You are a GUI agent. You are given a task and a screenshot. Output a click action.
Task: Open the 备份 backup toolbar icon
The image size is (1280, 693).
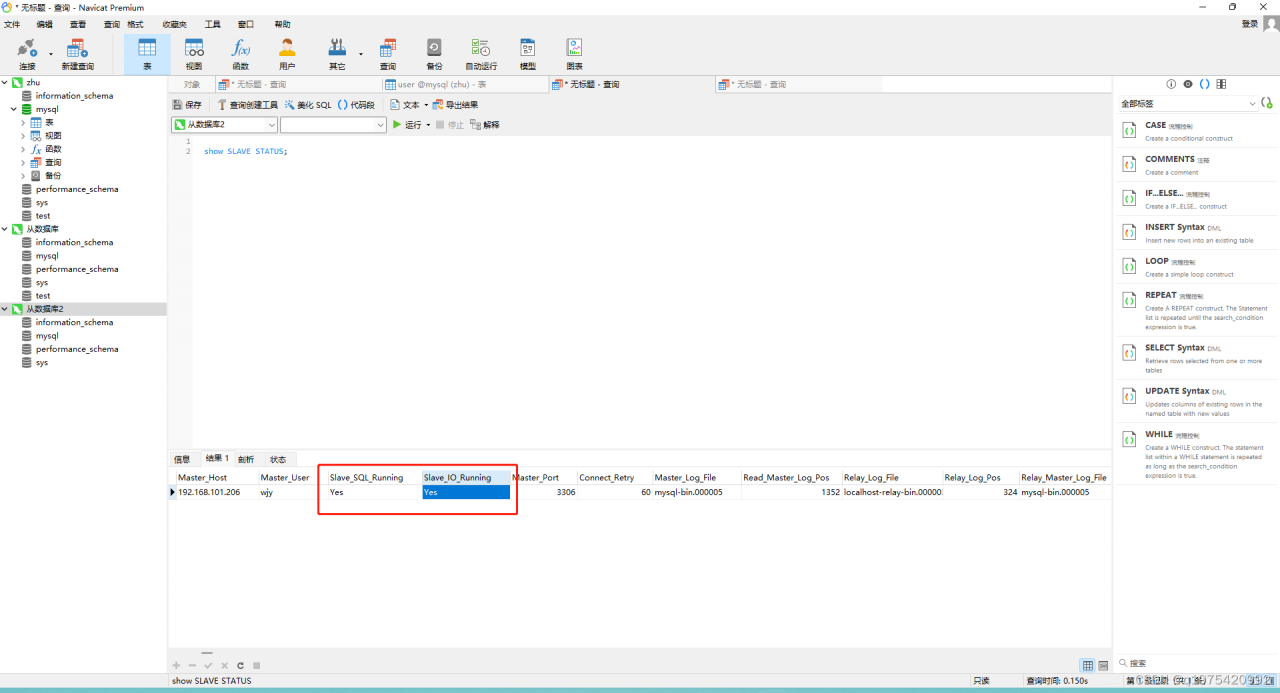434,53
